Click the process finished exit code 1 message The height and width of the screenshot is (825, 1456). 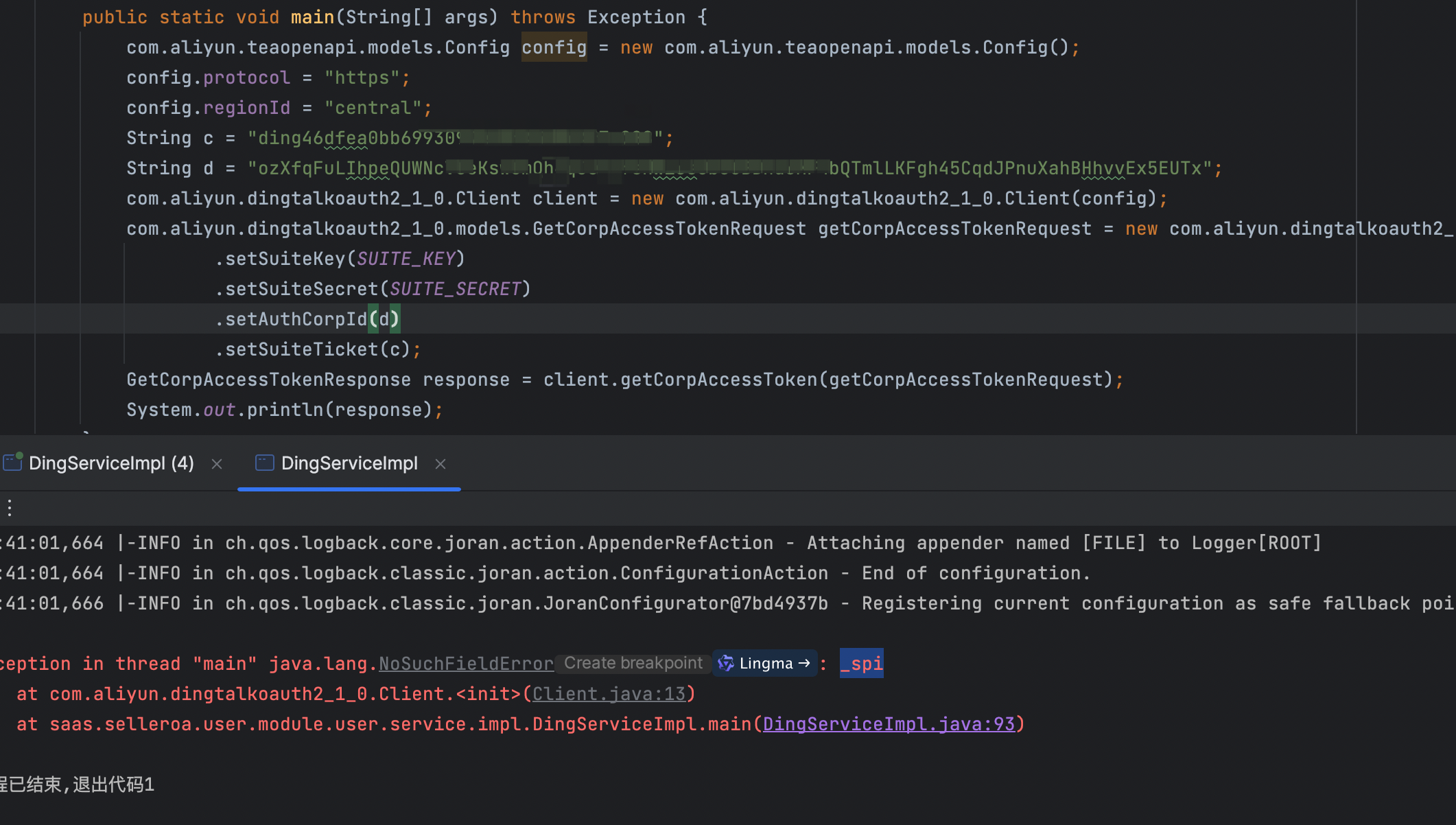pyautogui.click(x=78, y=785)
